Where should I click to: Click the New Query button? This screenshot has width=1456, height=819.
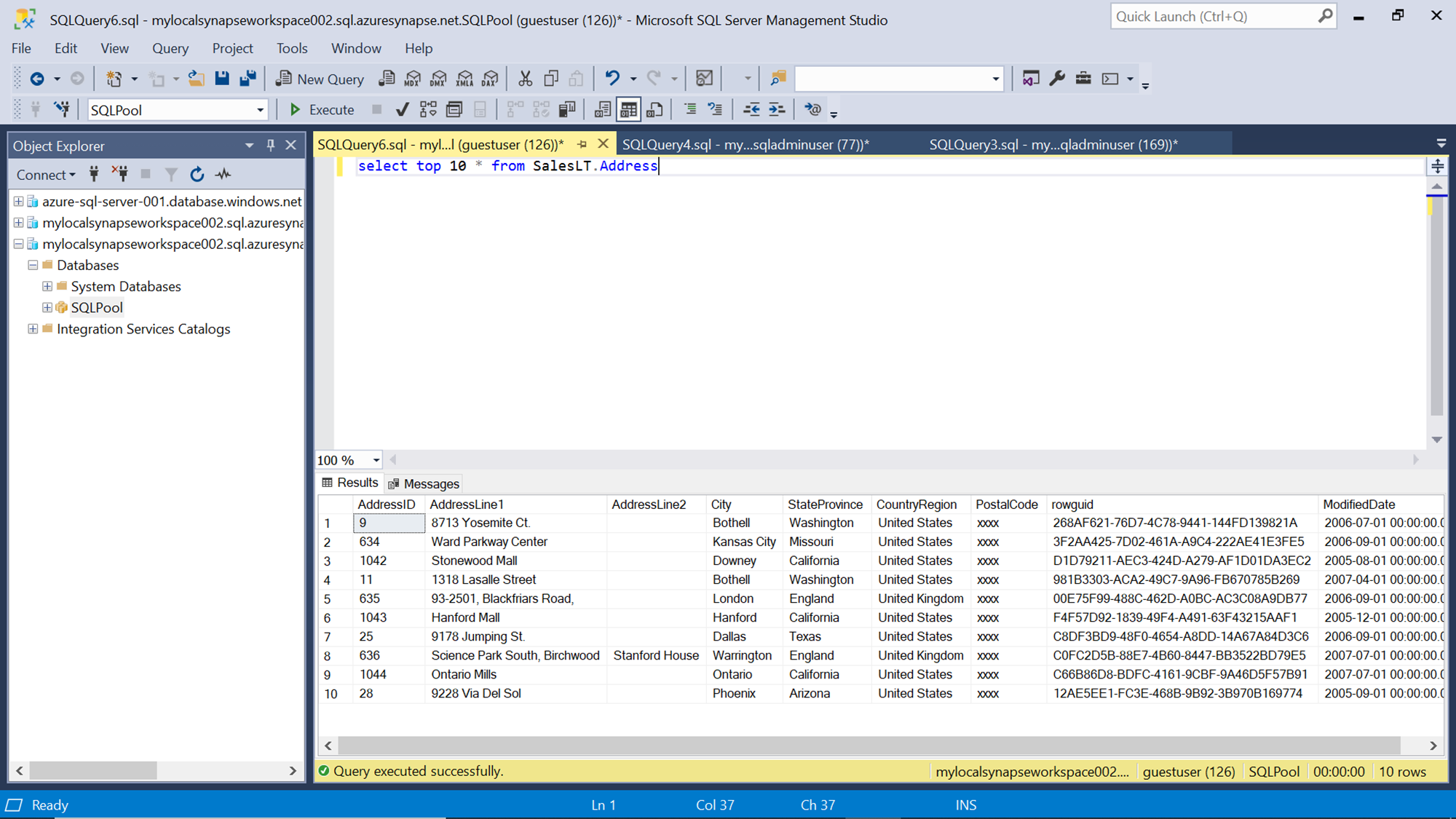pos(320,79)
